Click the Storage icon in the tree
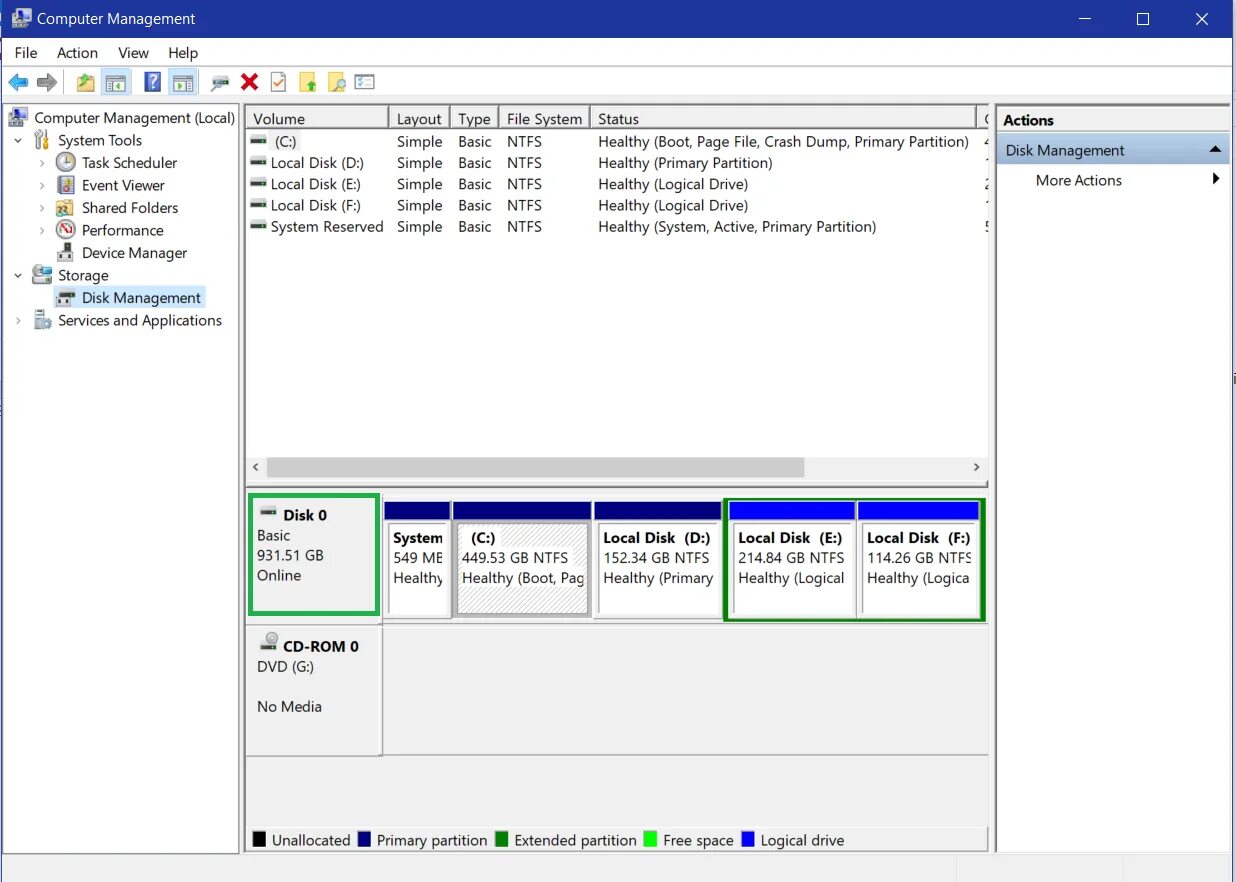Image resolution: width=1236 pixels, height=882 pixels. [42, 275]
